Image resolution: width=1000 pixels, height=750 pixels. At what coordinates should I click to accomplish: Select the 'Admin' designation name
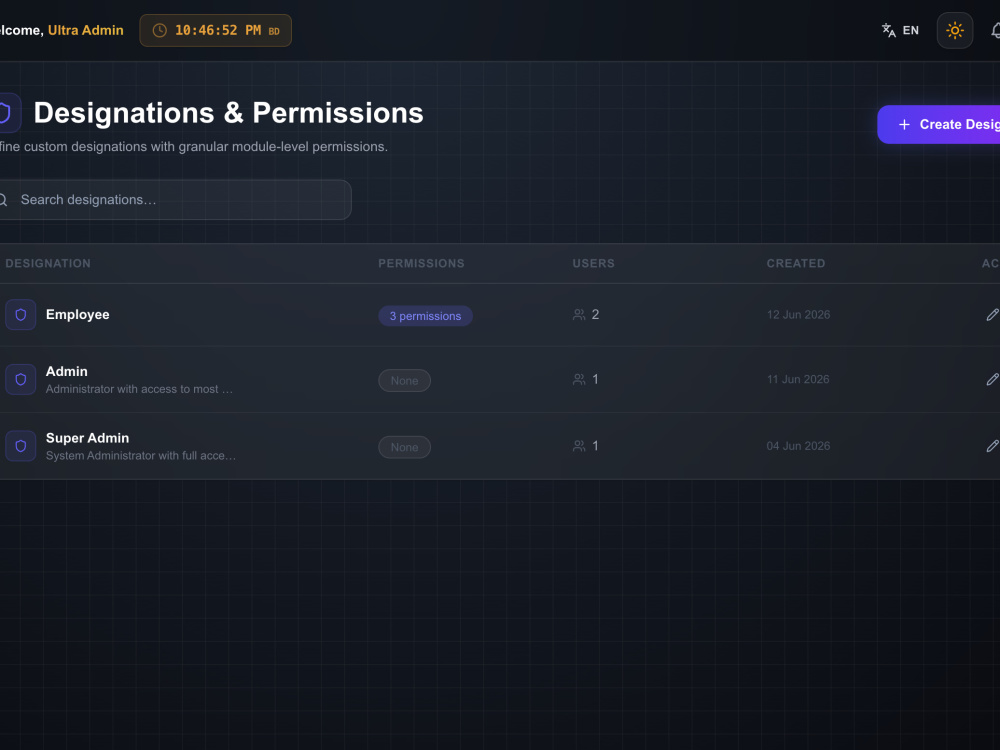pos(67,371)
